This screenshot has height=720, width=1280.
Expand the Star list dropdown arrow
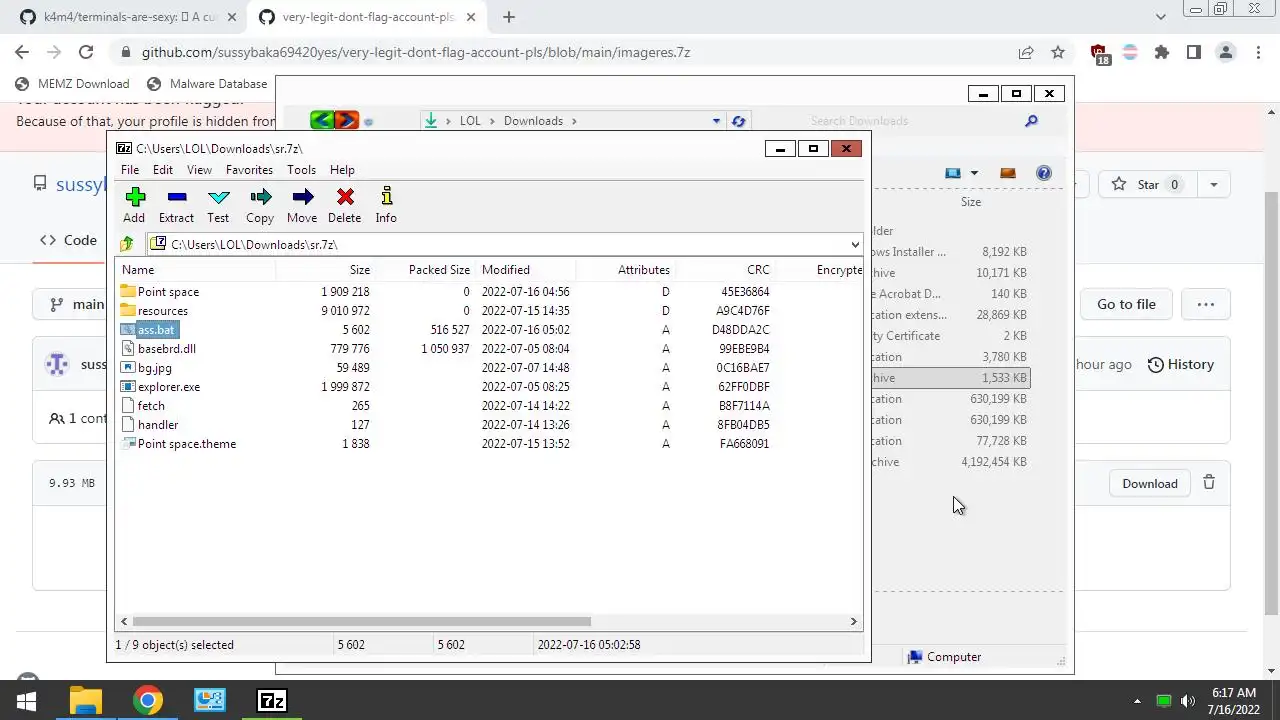1214,184
